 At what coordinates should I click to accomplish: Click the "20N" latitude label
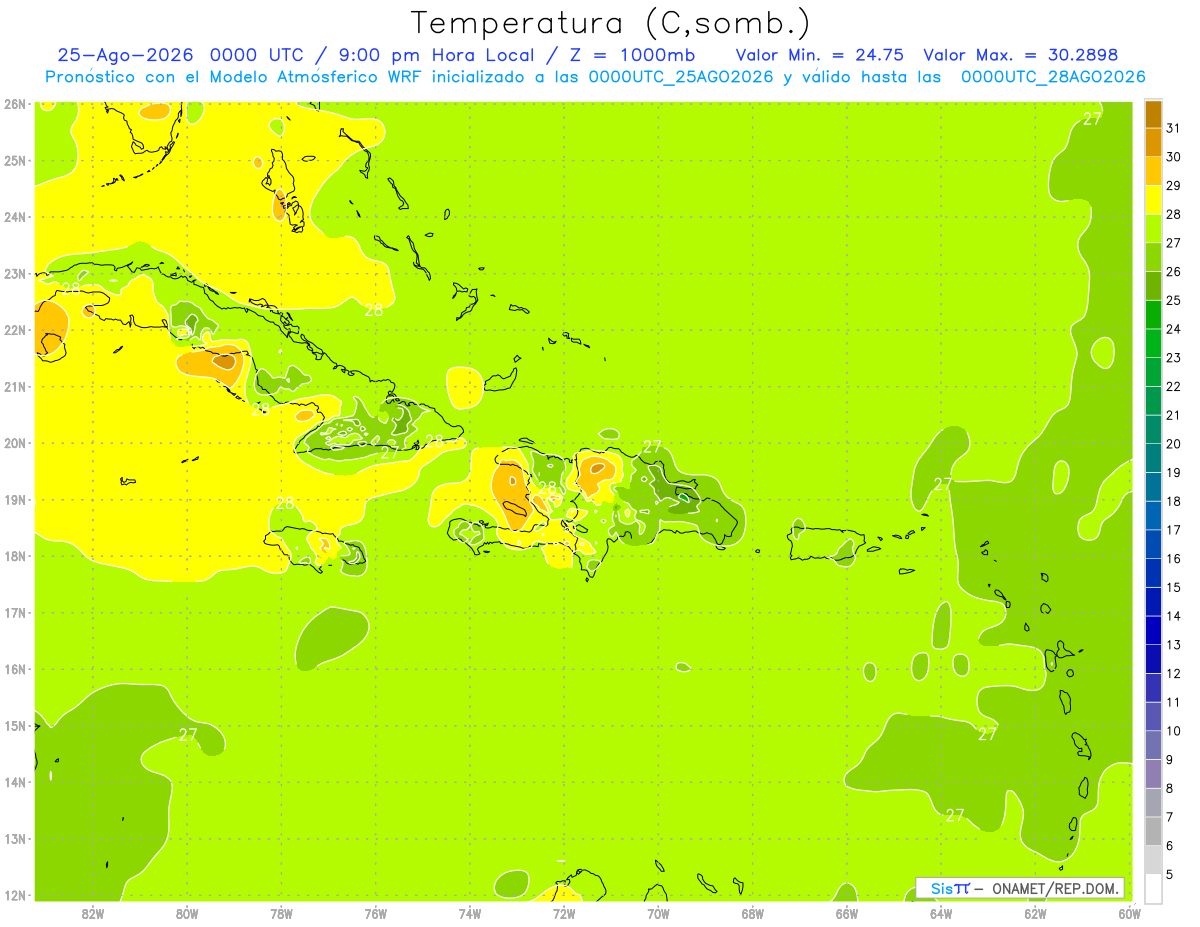[14, 443]
